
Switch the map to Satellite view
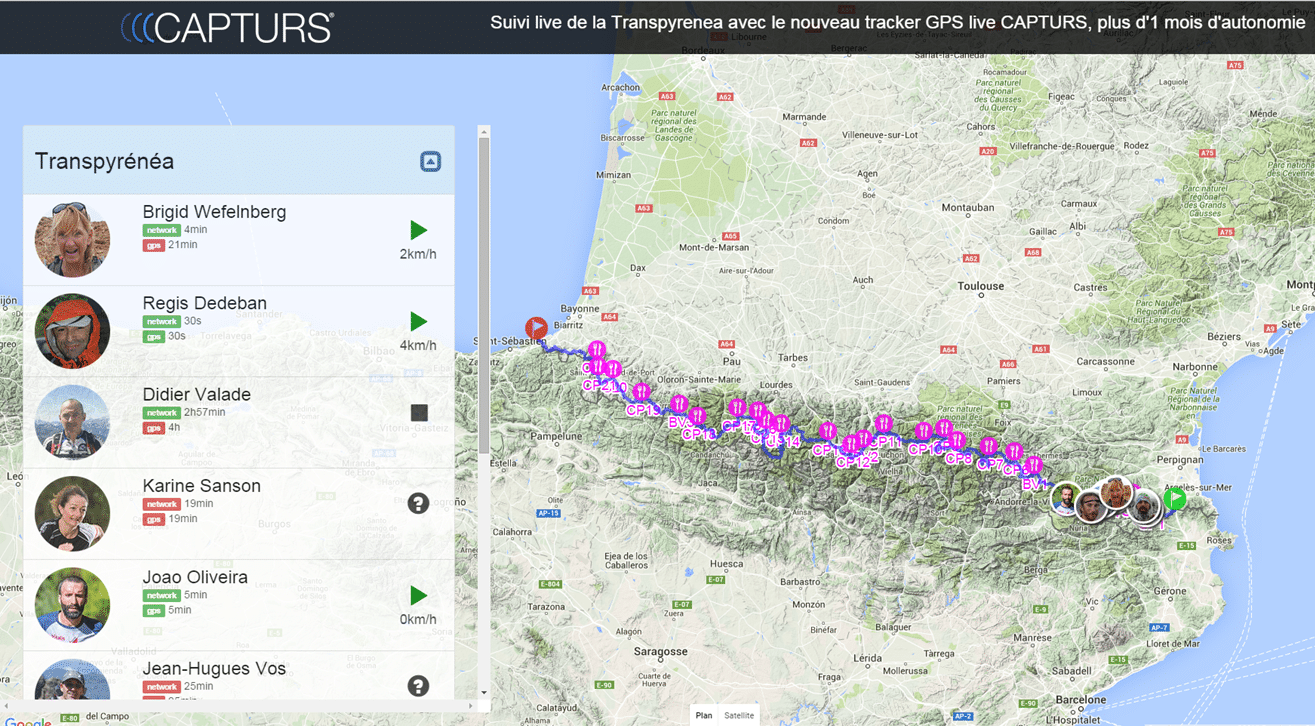pos(739,715)
